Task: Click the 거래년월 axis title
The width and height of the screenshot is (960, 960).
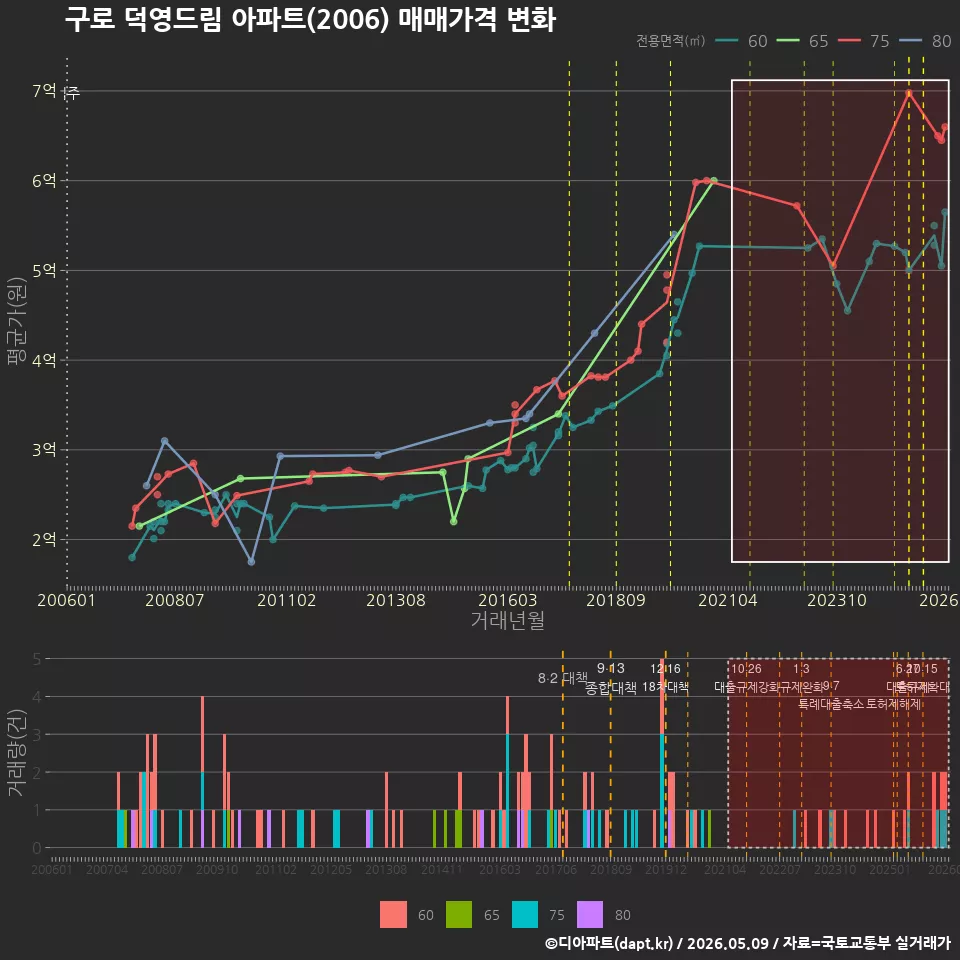Action: pos(508,620)
